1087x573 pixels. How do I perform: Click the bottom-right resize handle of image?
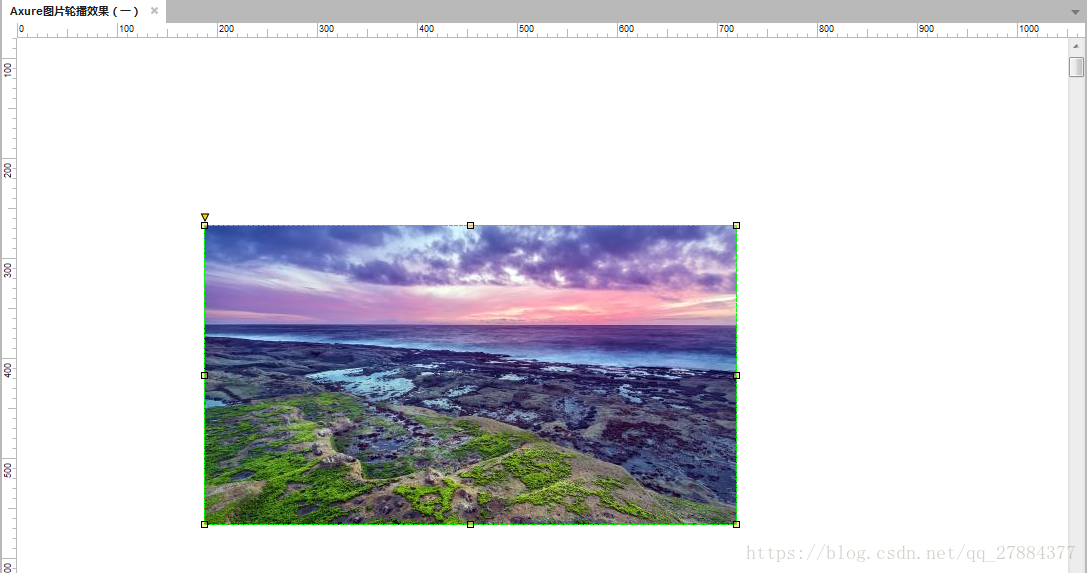click(x=736, y=524)
